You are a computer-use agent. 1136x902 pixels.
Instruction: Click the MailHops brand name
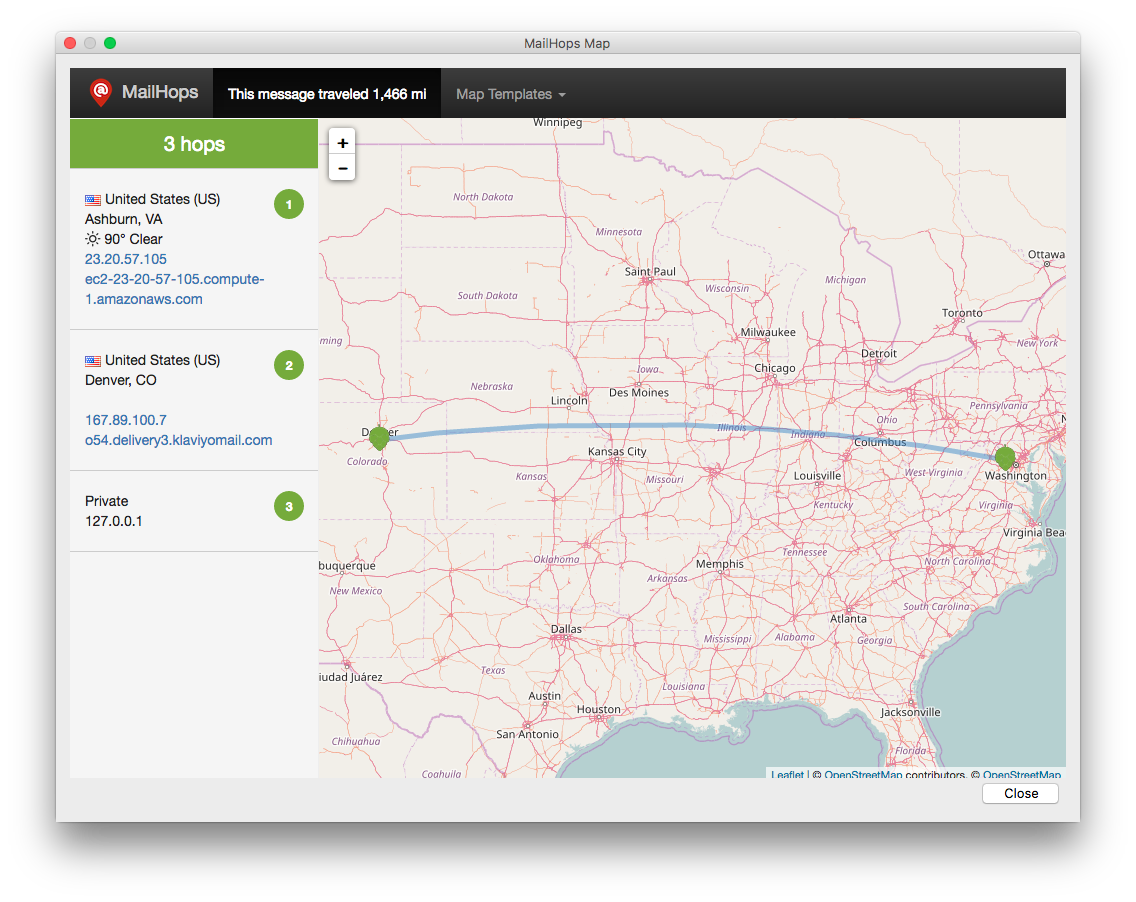tap(160, 92)
